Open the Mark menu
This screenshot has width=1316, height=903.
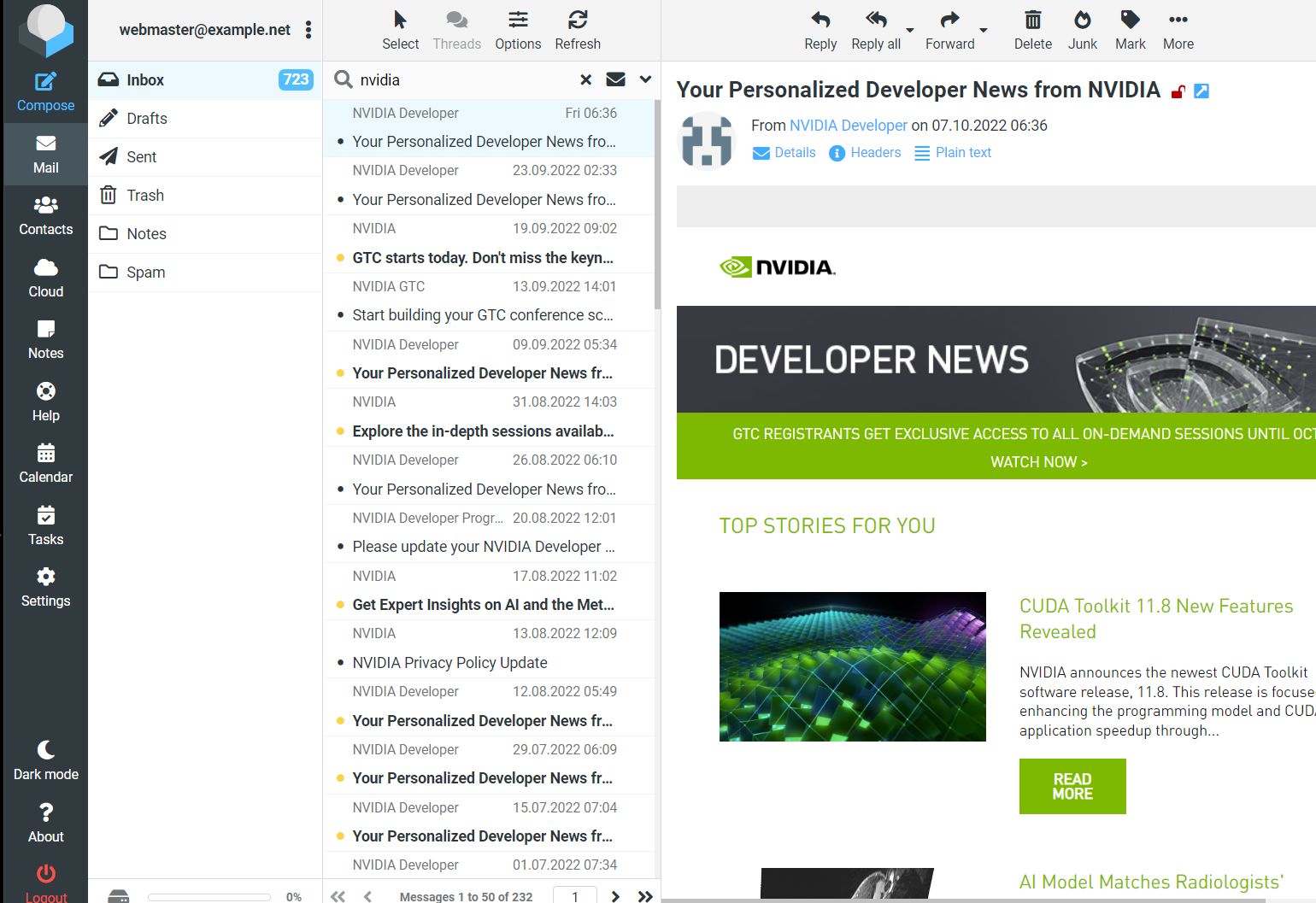pos(1130,31)
